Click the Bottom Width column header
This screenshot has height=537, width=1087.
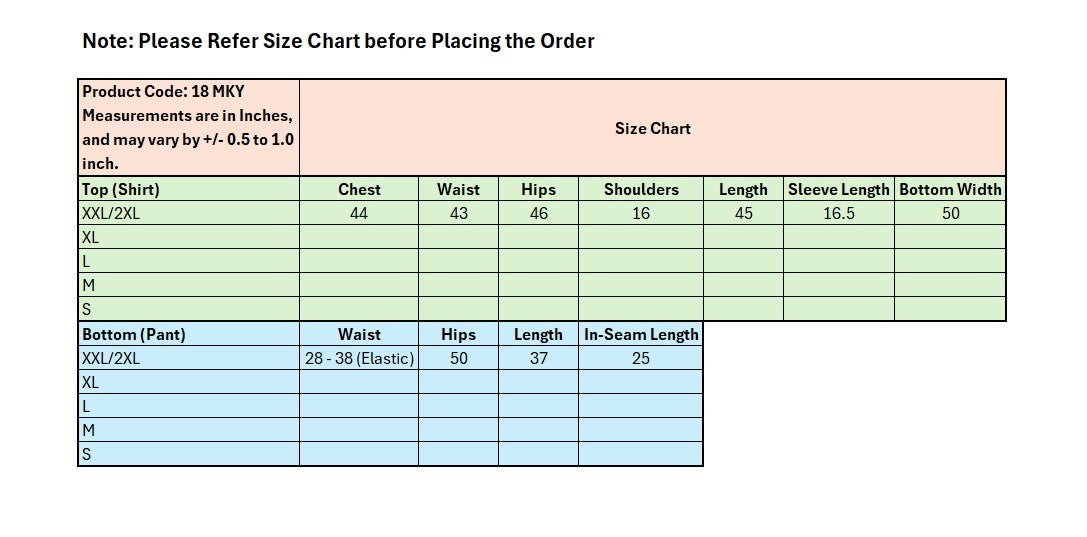coord(950,189)
